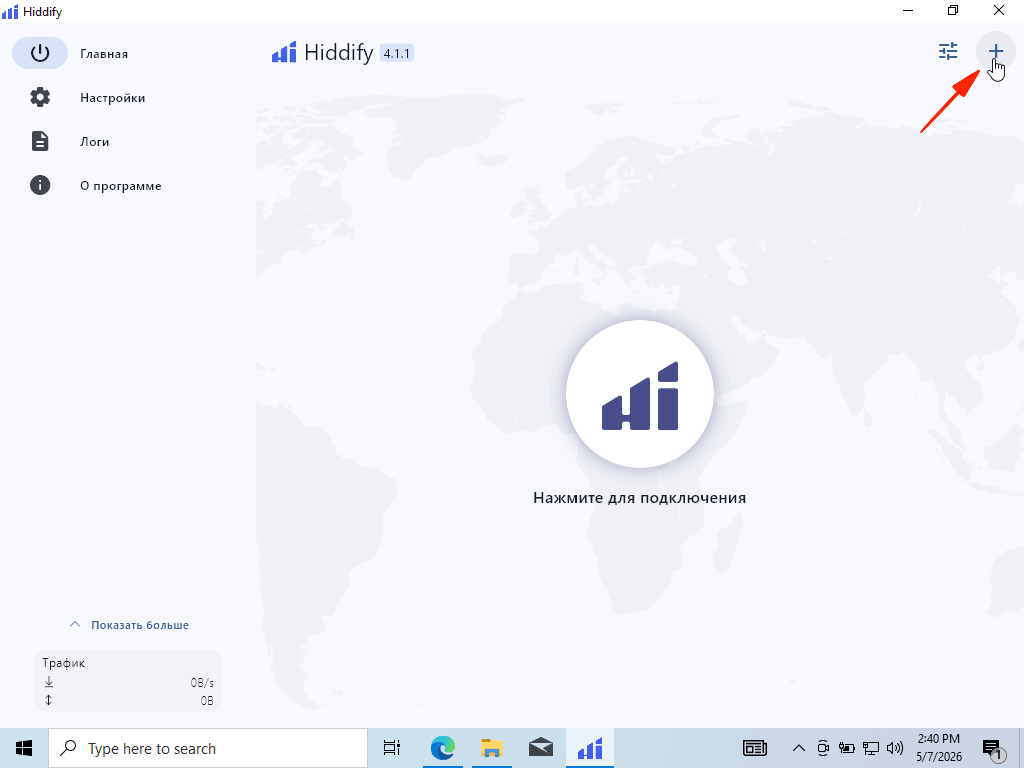Viewport: 1024px width, 768px height.
Task: Click the volume speaker tray icon
Action: [895, 748]
